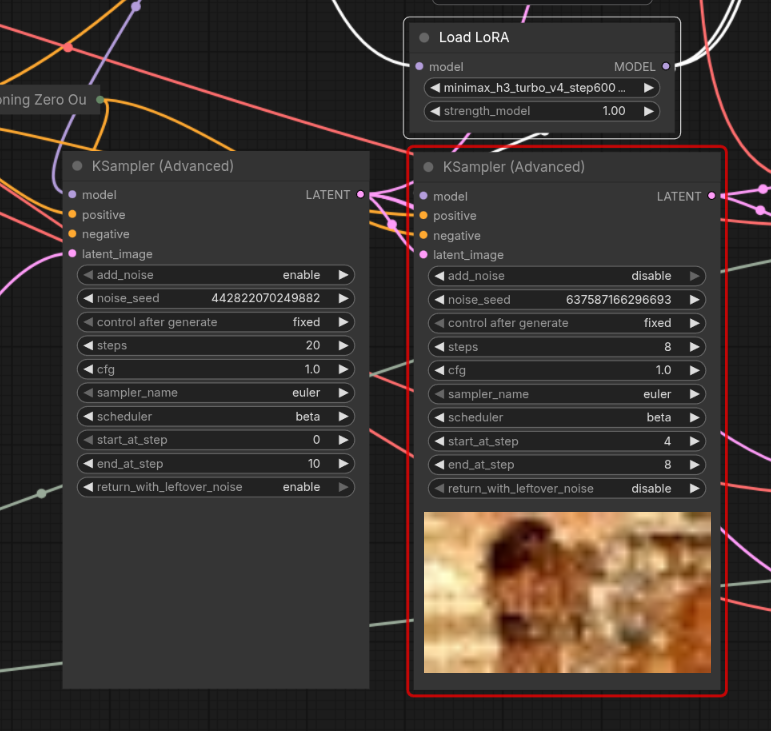771x731 pixels.
Task: Click the left KSampler LATENT output socket
Action: coord(360,195)
